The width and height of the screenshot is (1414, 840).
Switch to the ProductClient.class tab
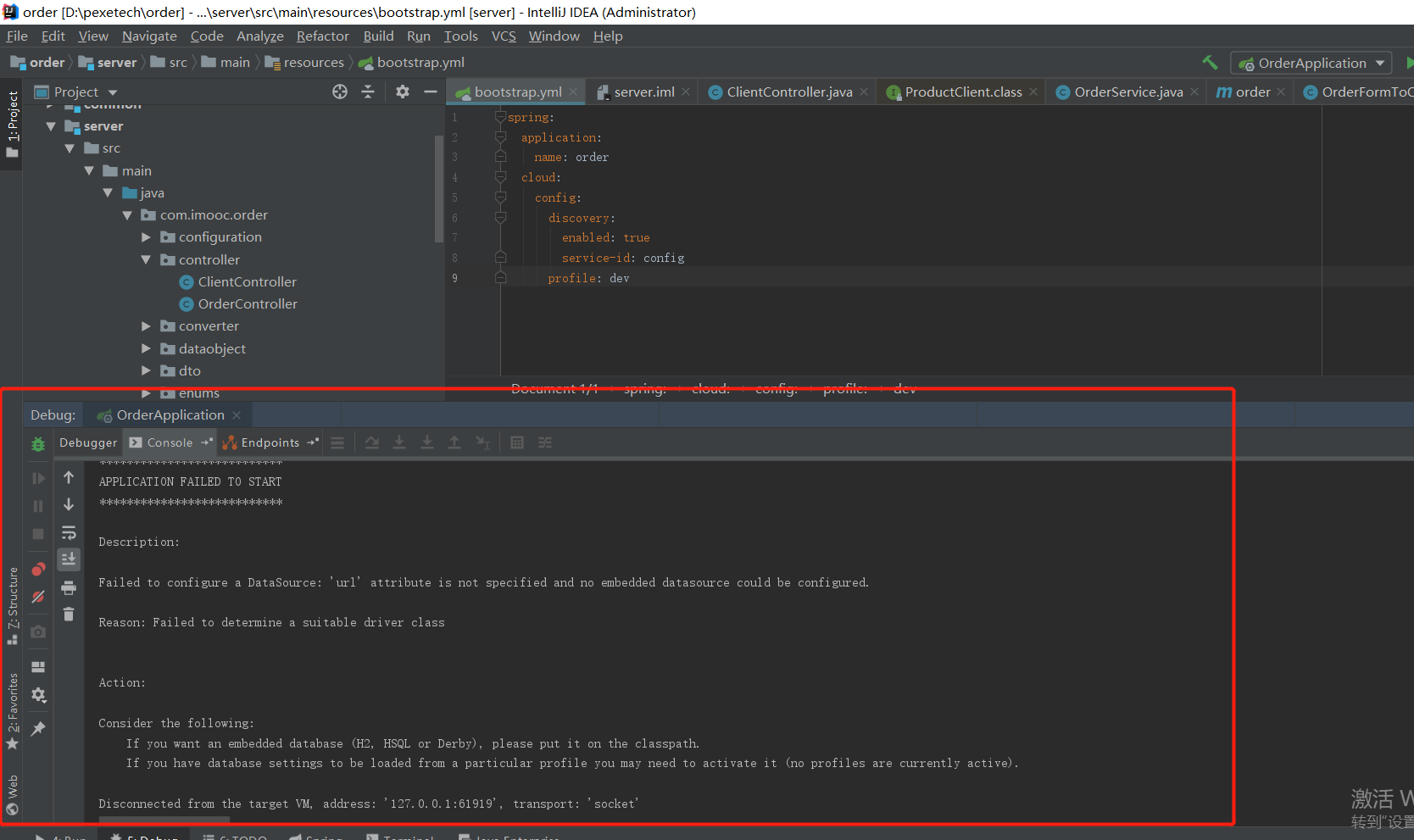(963, 92)
